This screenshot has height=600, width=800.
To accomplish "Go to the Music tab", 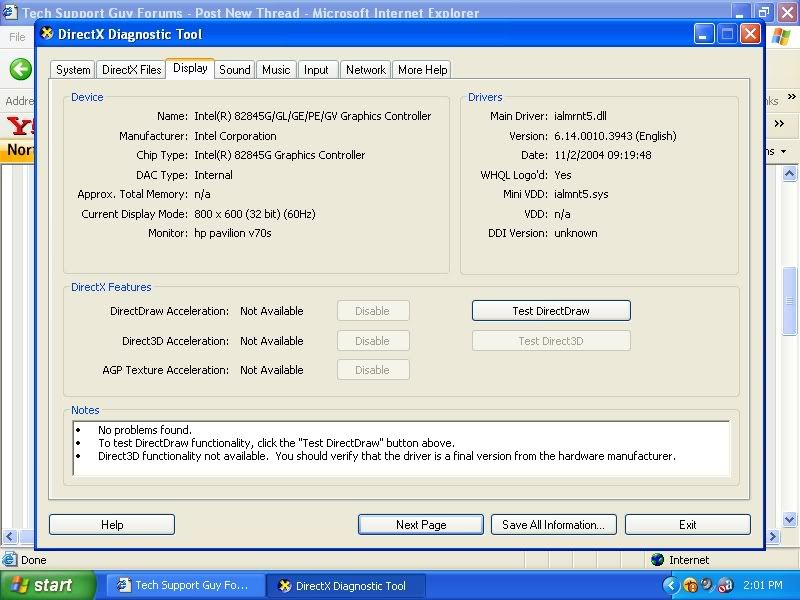I will (276, 70).
